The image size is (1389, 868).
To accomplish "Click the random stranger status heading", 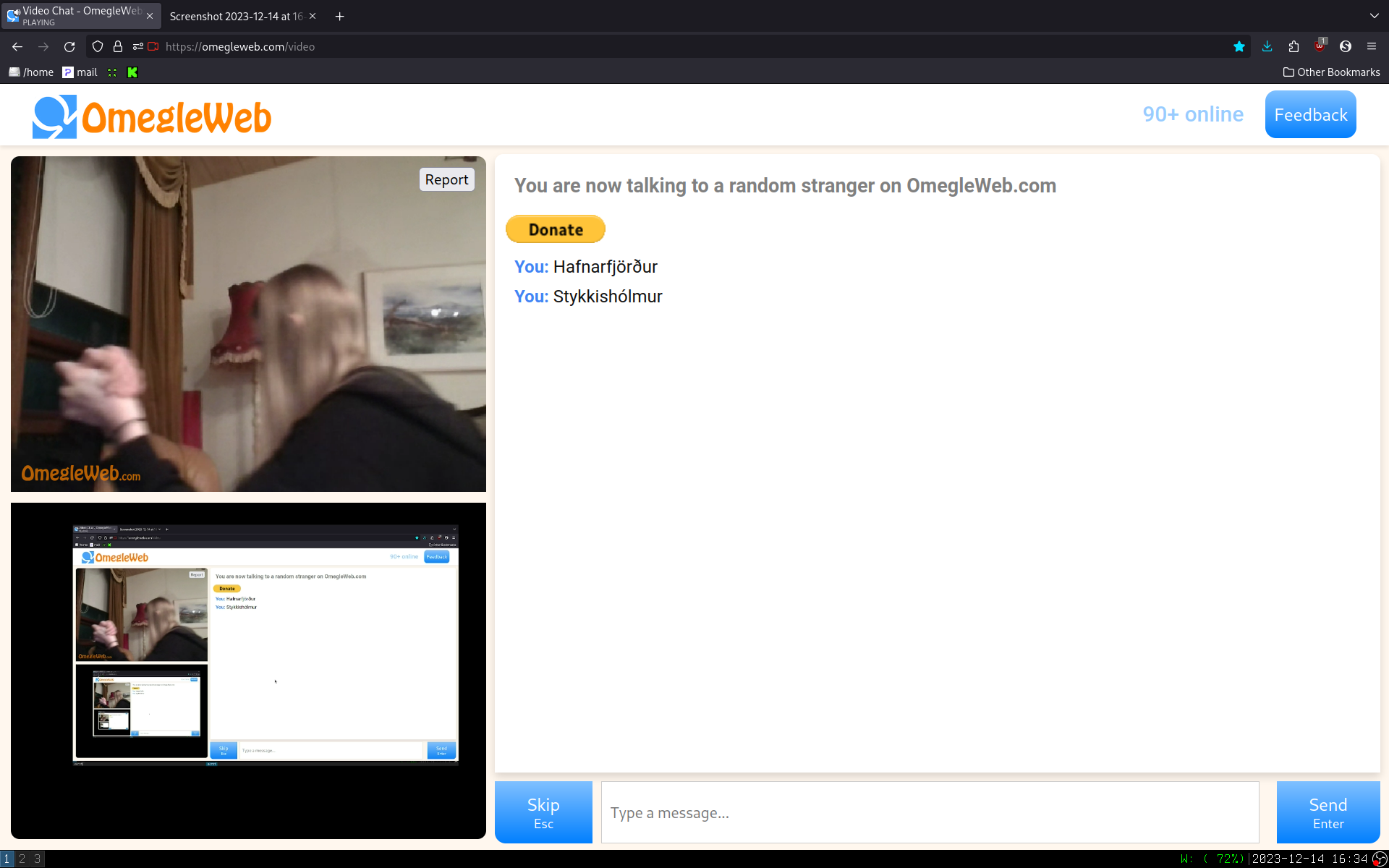I will pyautogui.click(x=785, y=186).
